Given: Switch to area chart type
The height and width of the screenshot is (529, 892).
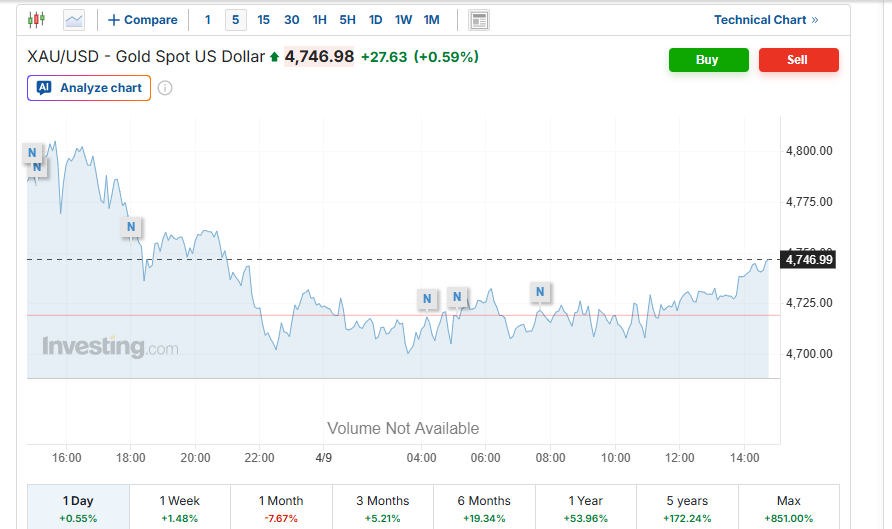Looking at the screenshot, I should point(74,20).
